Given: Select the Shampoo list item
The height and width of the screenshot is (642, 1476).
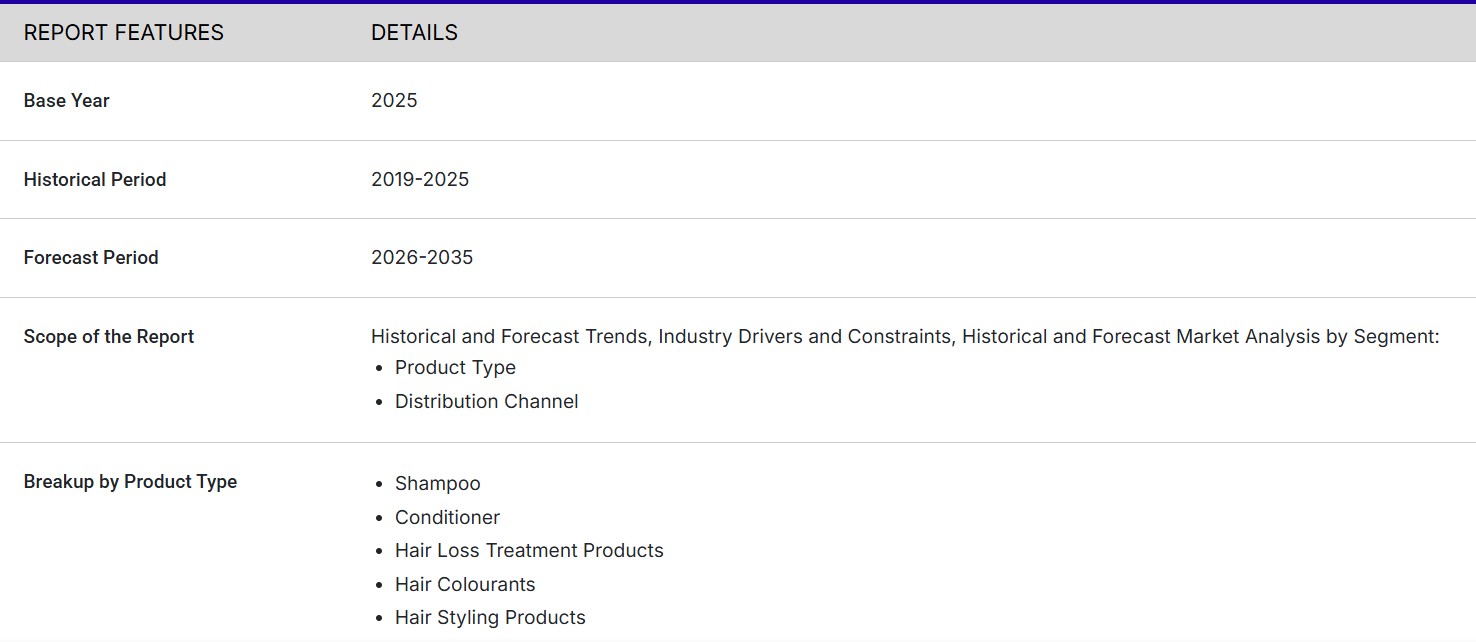Looking at the screenshot, I should (437, 484).
